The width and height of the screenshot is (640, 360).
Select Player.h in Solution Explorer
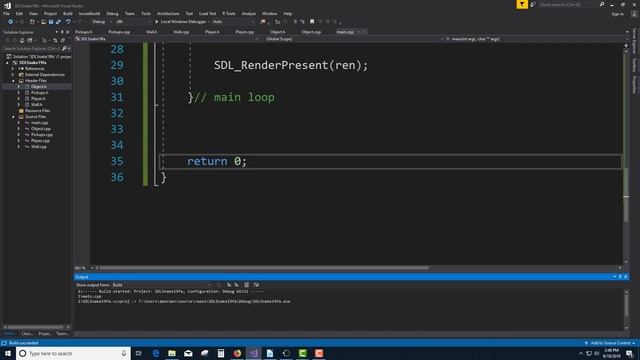38,99
